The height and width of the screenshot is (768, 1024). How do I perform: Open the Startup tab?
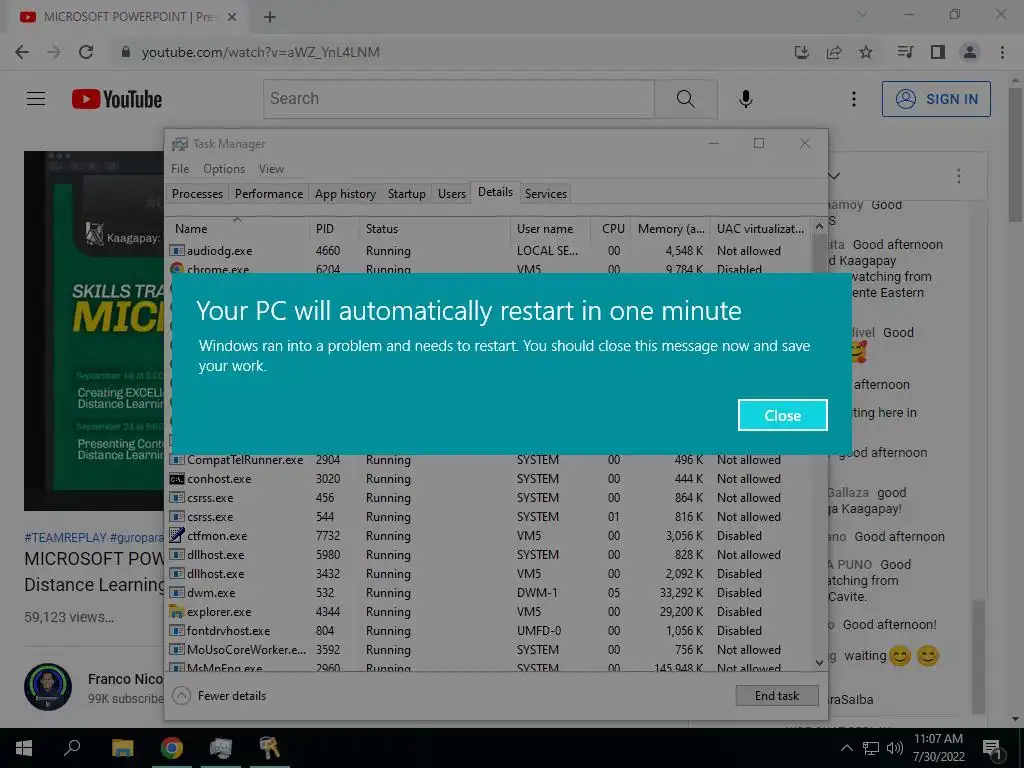pyautogui.click(x=406, y=194)
